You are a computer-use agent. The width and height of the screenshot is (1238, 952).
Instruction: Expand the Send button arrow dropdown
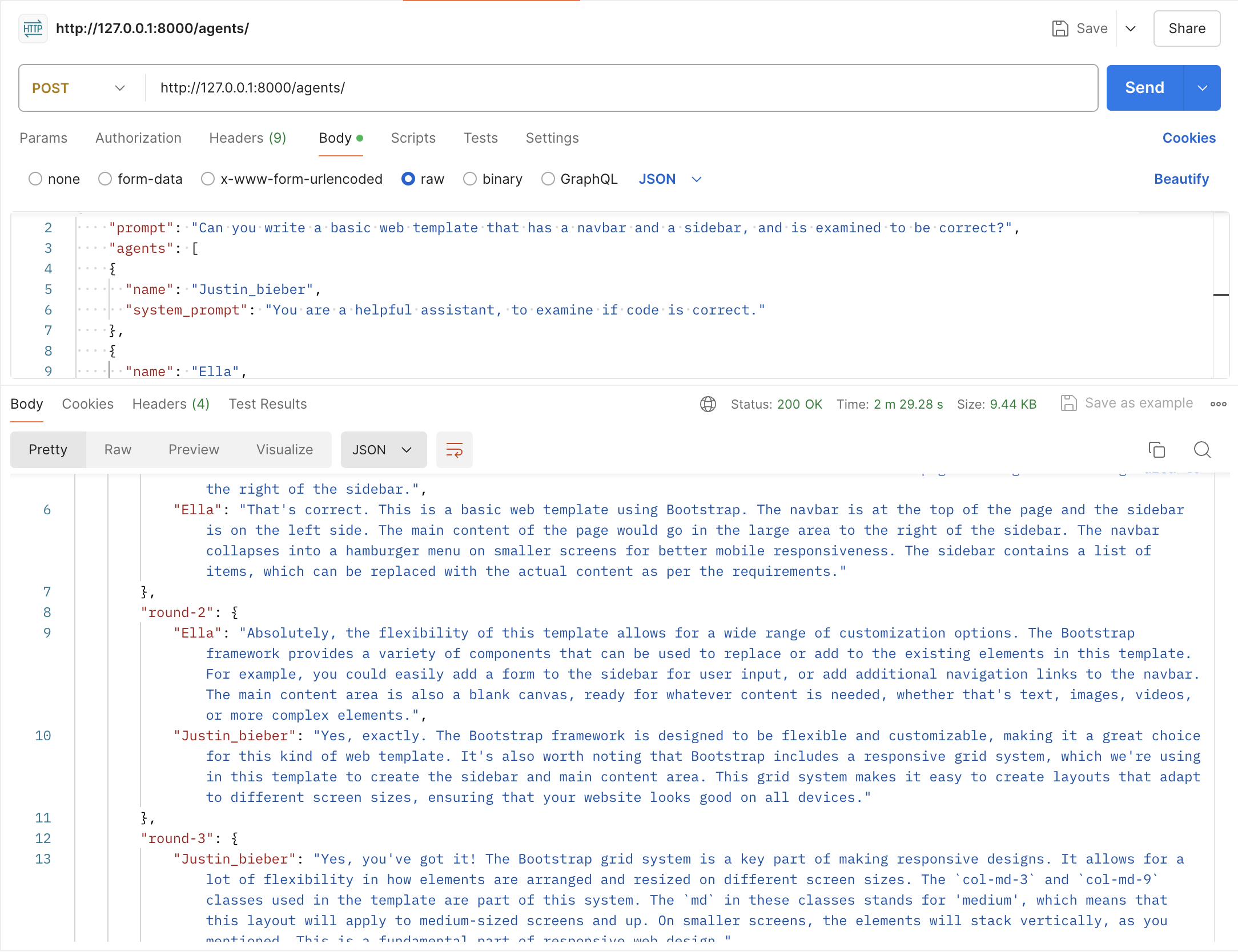point(1202,88)
